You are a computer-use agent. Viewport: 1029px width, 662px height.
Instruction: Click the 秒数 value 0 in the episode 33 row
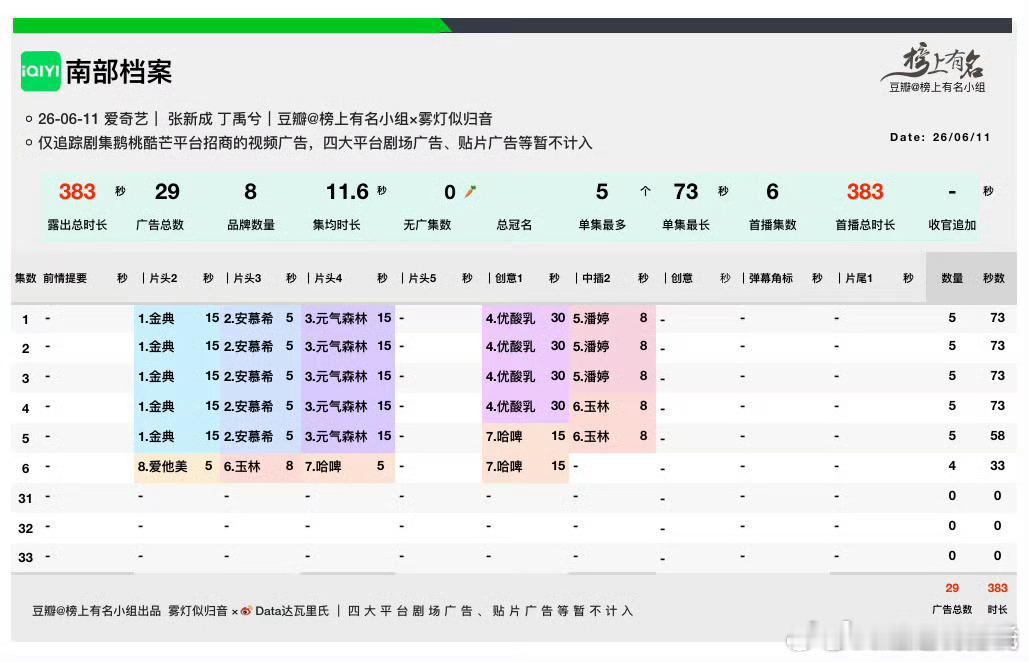click(x=997, y=556)
